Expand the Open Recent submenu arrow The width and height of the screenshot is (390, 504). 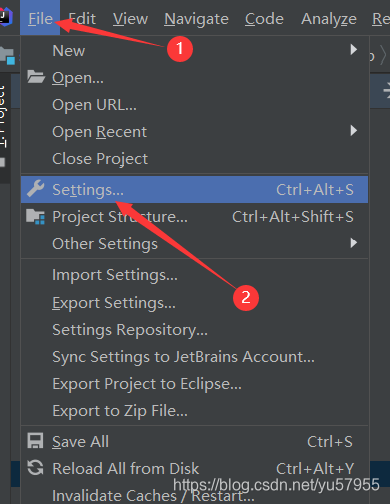354,130
